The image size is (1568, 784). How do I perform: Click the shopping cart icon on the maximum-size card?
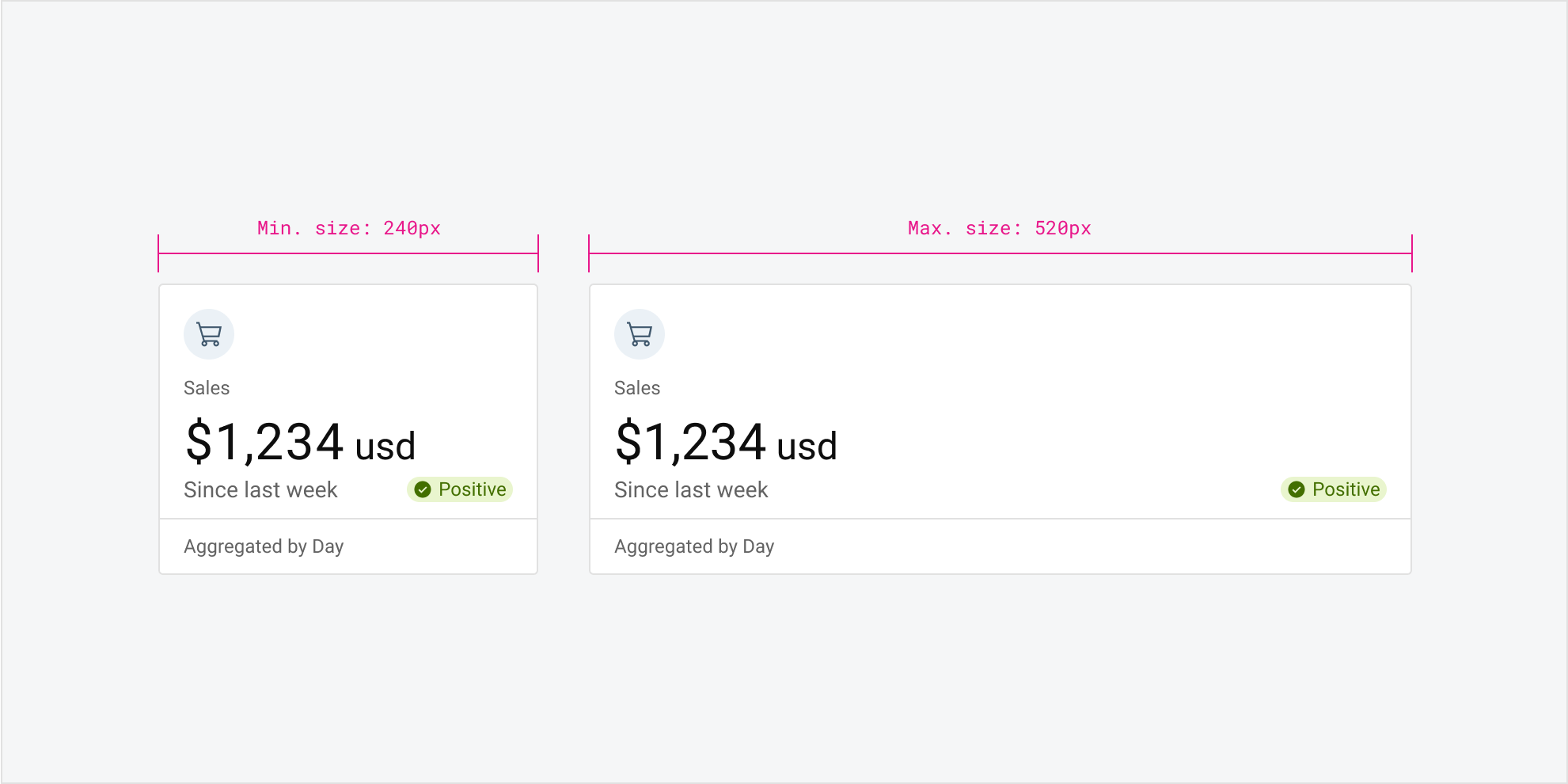640,333
